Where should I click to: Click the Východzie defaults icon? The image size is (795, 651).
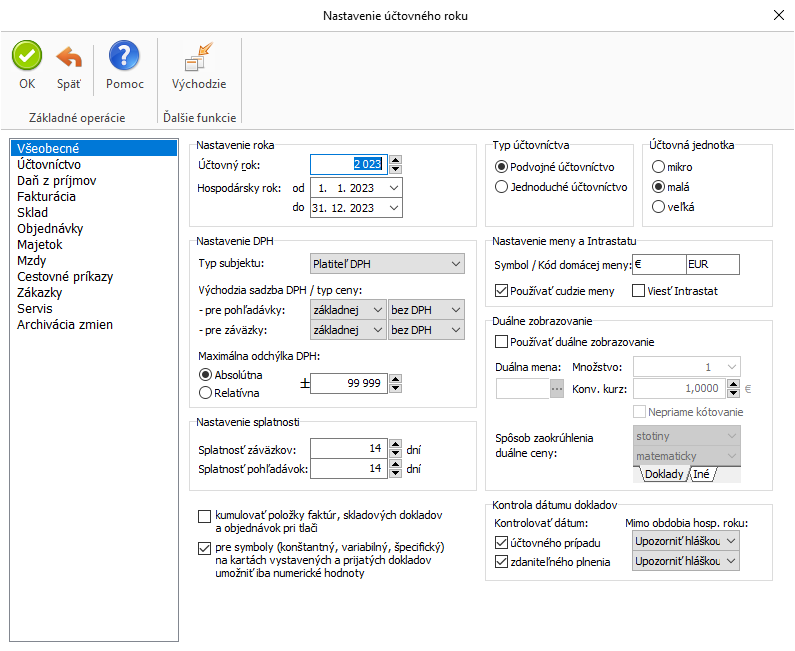pyautogui.click(x=199, y=56)
